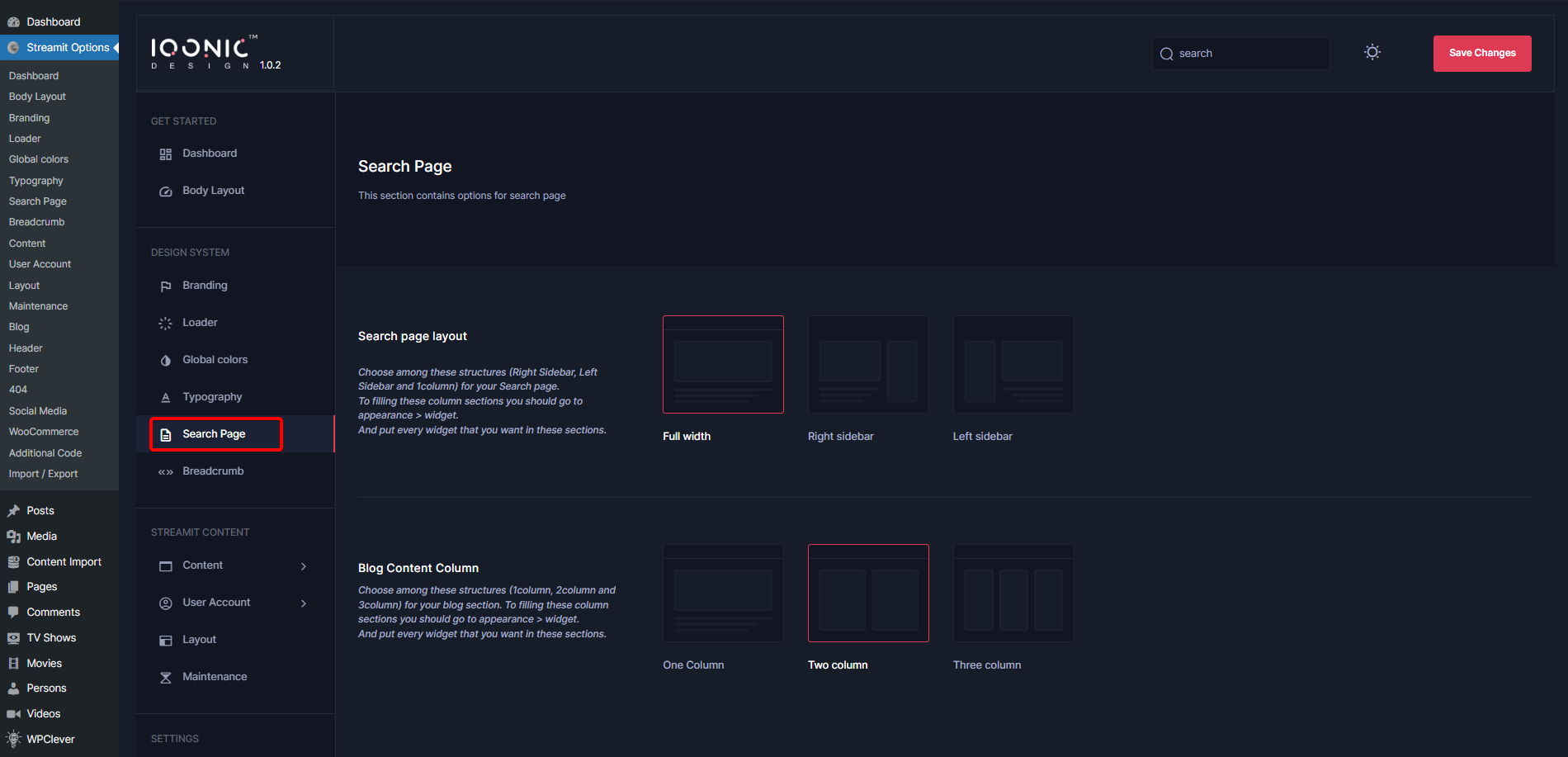Click the search input field
This screenshot has width=1568, height=757.
1241,54
